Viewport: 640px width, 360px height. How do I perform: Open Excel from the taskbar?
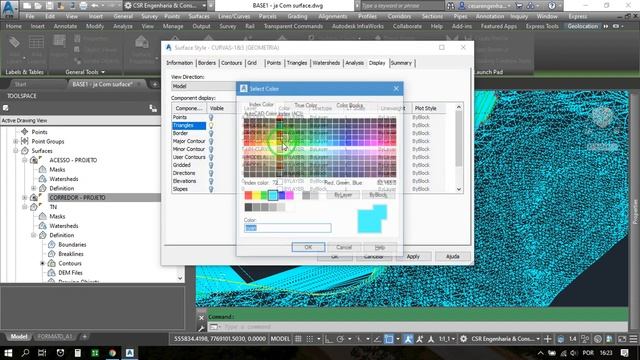pyautogui.click(x=95, y=353)
